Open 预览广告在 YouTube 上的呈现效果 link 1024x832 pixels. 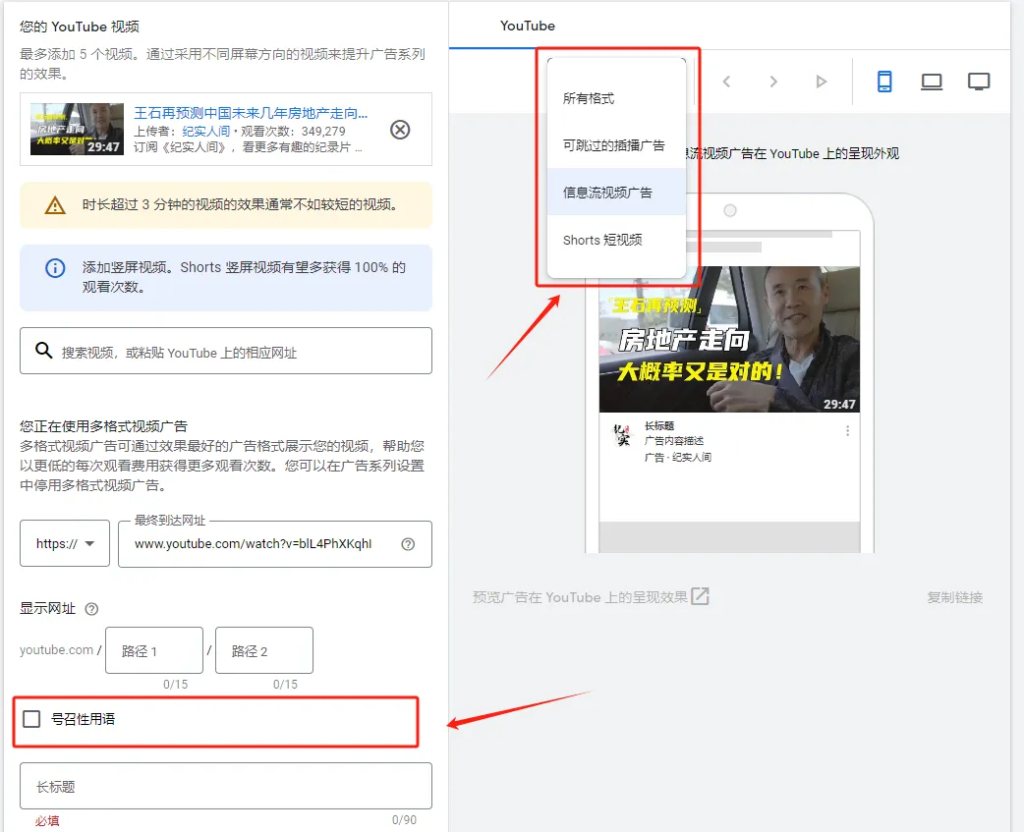click(590, 597)
